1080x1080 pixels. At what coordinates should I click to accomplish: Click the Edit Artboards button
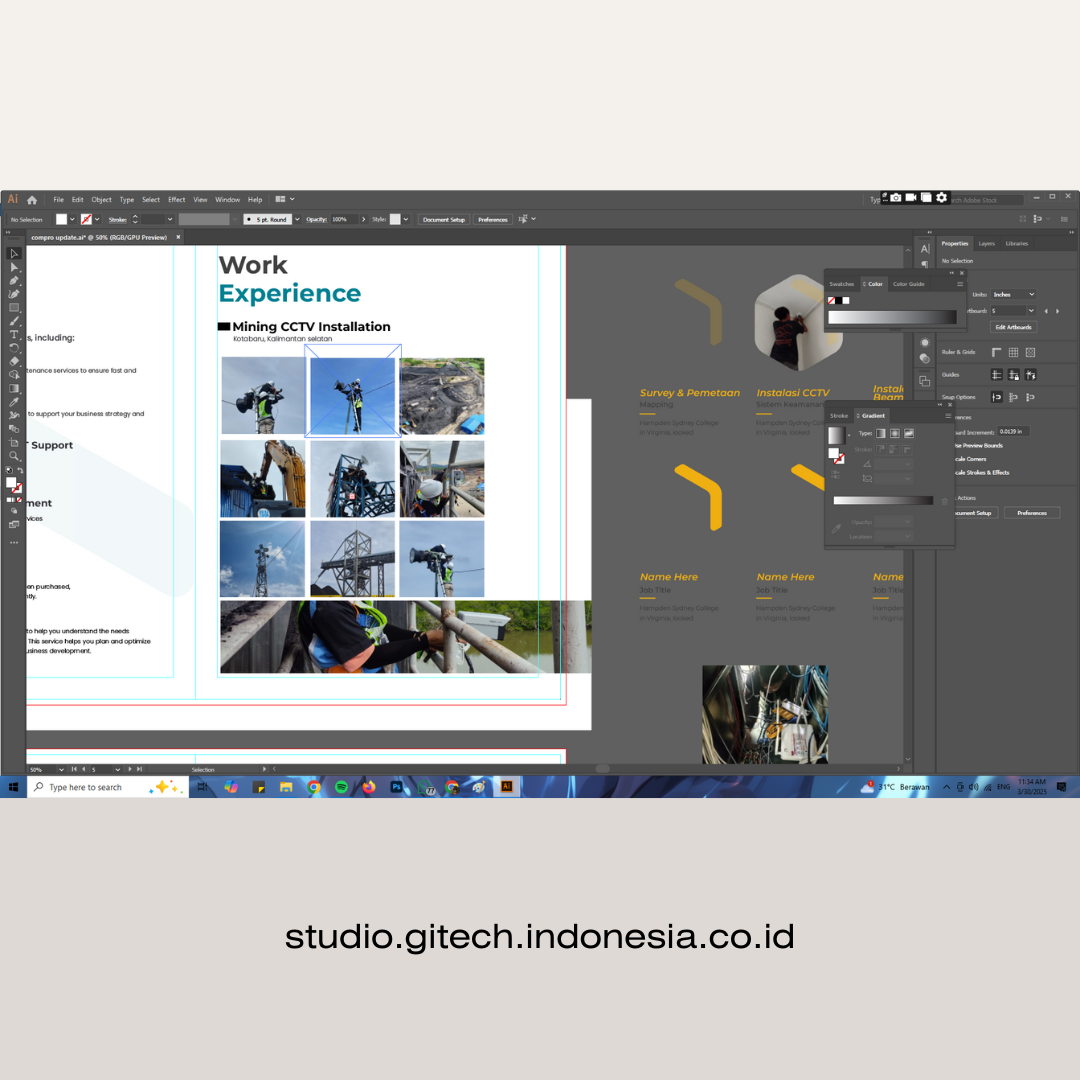pos(1013,327)
